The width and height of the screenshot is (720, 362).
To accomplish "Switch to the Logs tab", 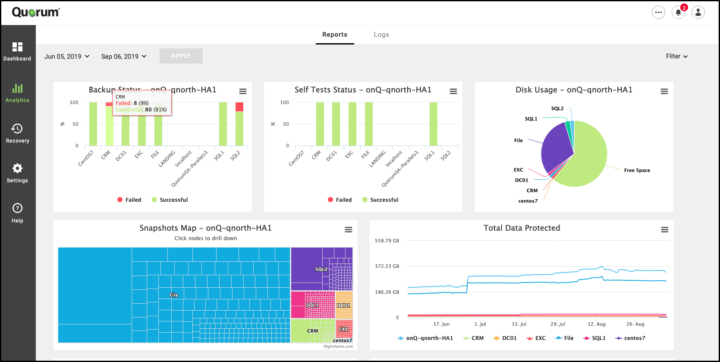I will 381,34.
